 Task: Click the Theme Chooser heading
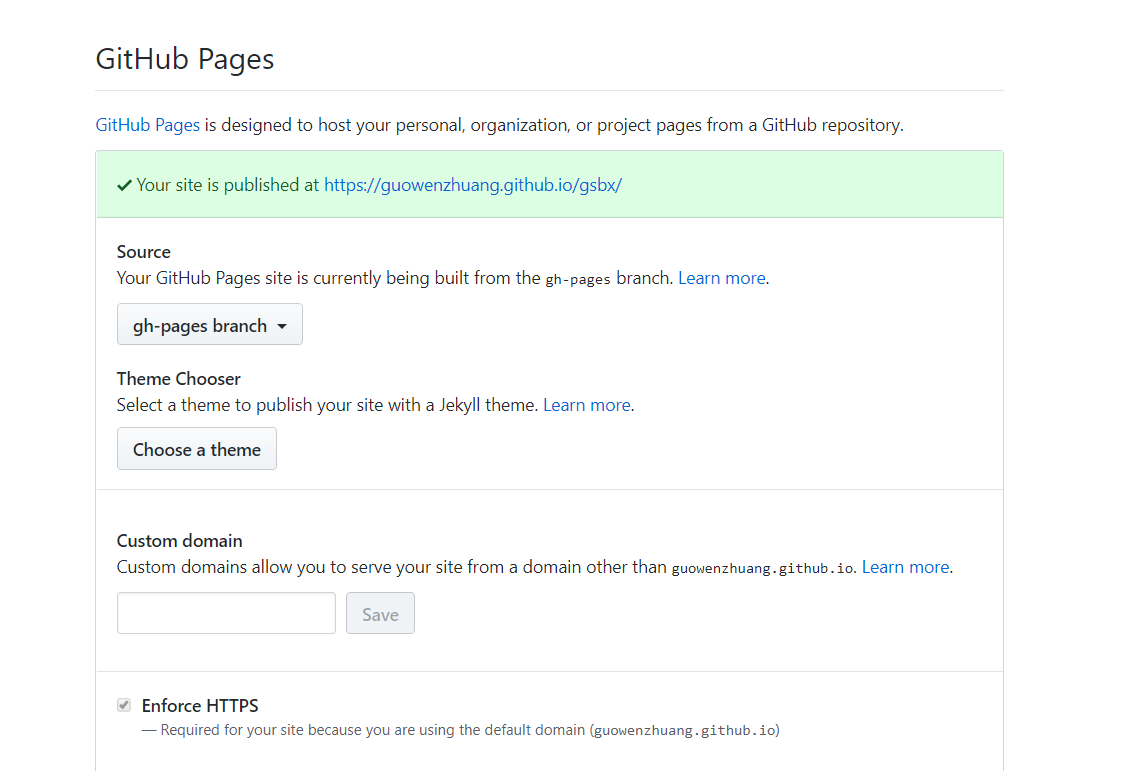tap(178, 379)
